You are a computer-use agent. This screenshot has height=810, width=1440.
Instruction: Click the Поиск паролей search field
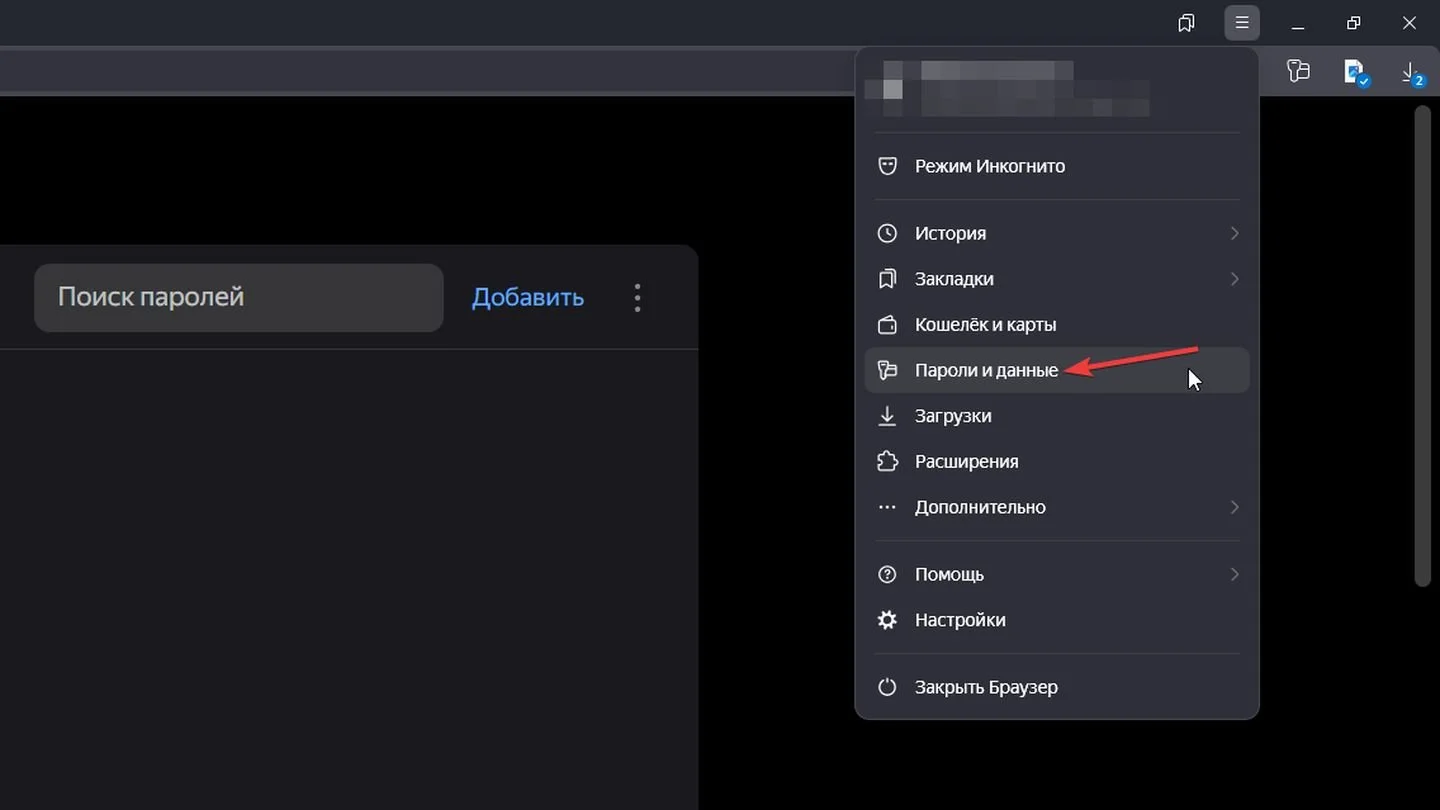pos(239,298)
